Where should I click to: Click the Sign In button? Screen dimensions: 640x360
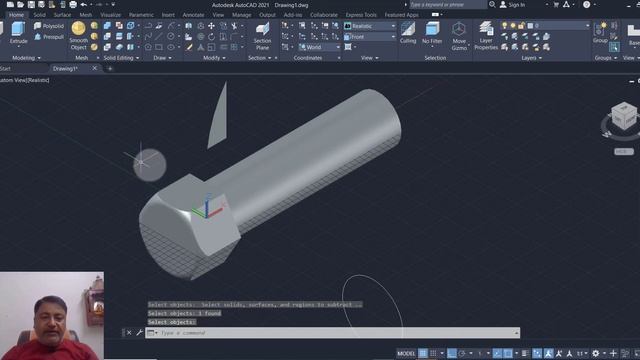click(x=513, y=4)
